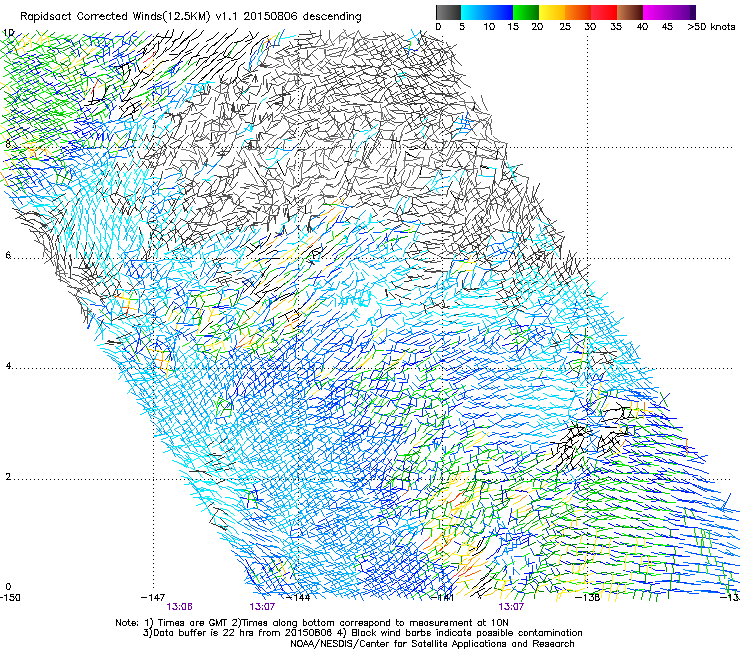Click the longitude axis label "-144"

299,598
